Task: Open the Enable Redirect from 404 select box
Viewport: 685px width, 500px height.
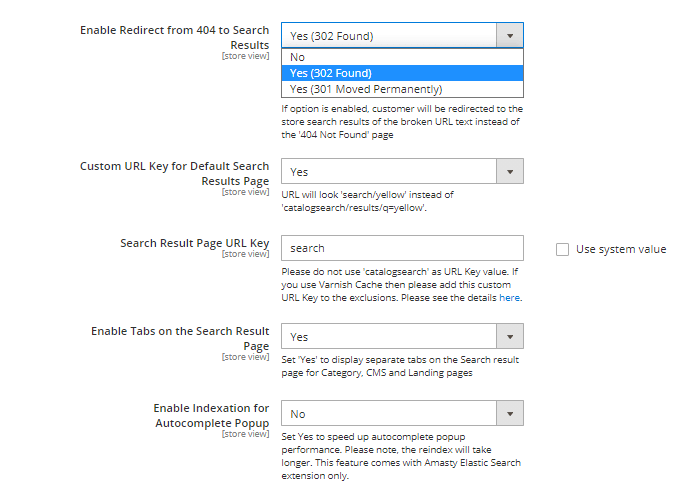Action: pyautogui.click(x=389, y=36)
